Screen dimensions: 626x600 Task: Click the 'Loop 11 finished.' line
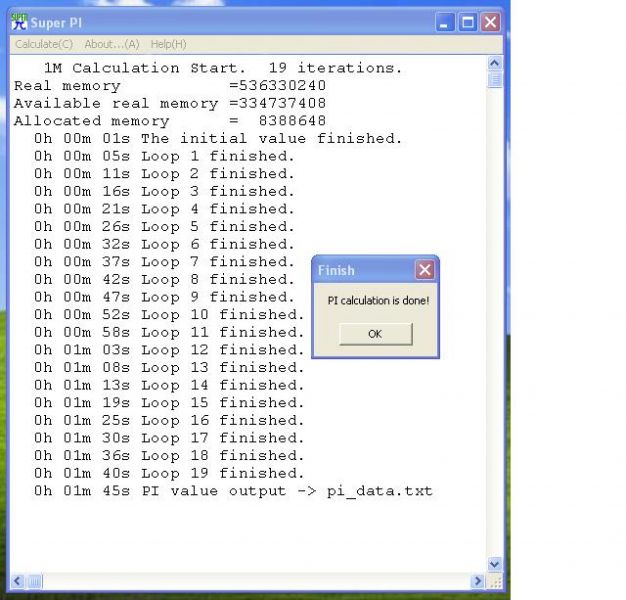click(169, 332)
